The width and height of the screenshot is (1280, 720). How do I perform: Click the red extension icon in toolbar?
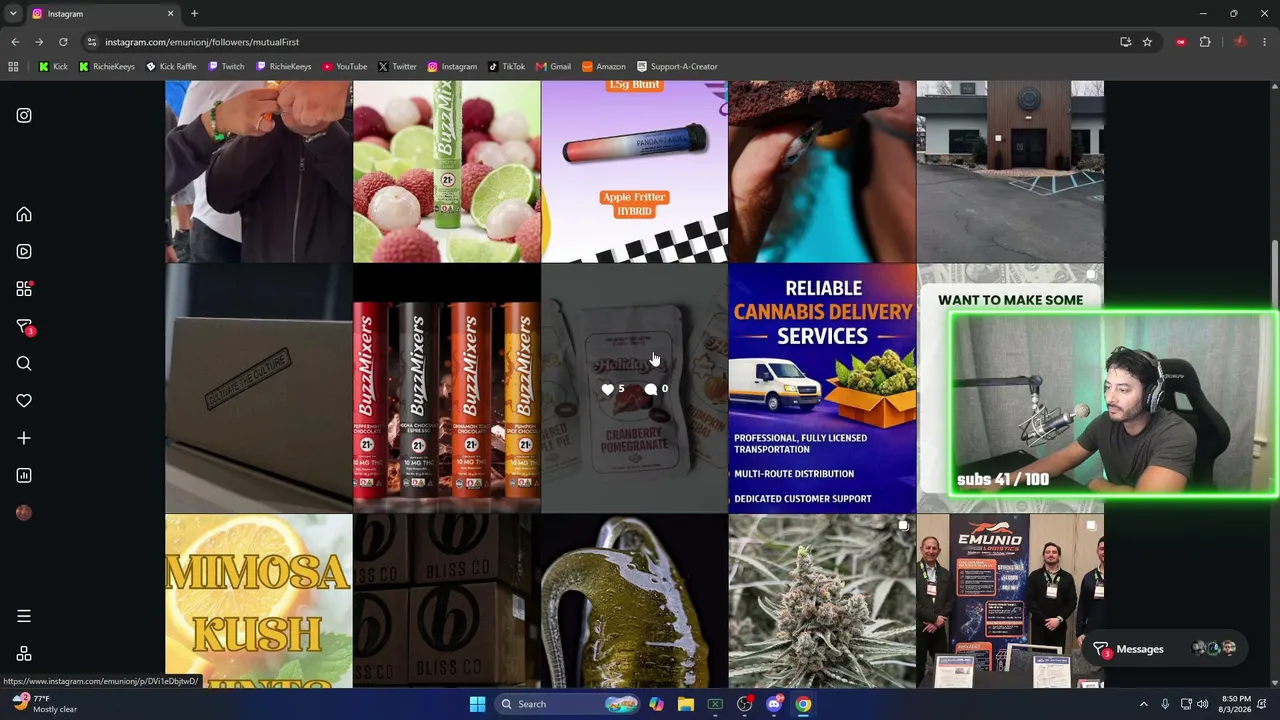pos(1181,42)
